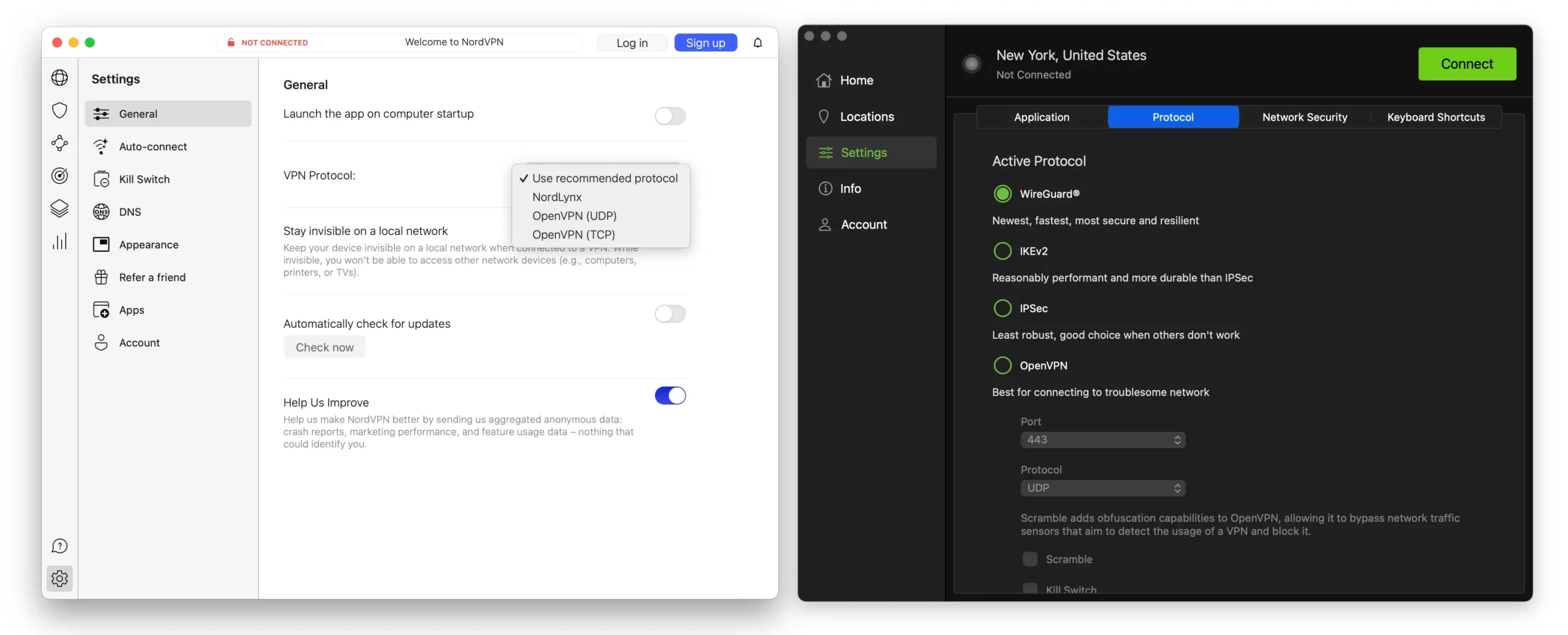Click the Auto-connect wifi icon
Screen dimensions: 1568x635
101,146
